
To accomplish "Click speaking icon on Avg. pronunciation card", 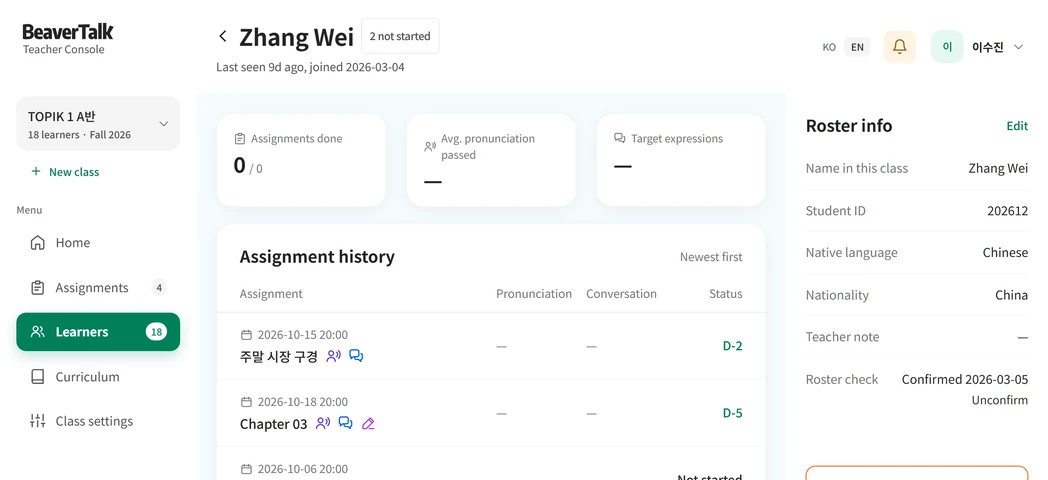I will tap(430, 146).
